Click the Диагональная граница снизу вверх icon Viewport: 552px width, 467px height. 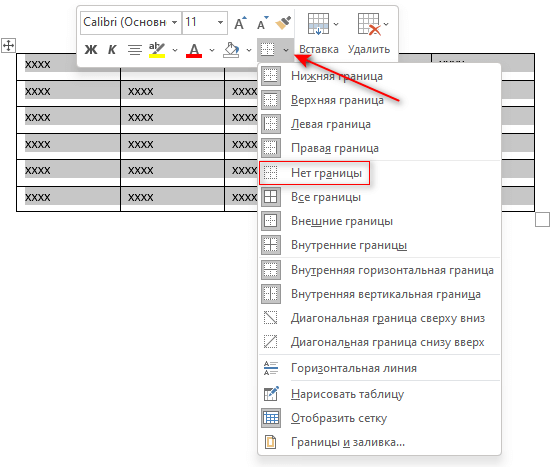tap(271, 342)
